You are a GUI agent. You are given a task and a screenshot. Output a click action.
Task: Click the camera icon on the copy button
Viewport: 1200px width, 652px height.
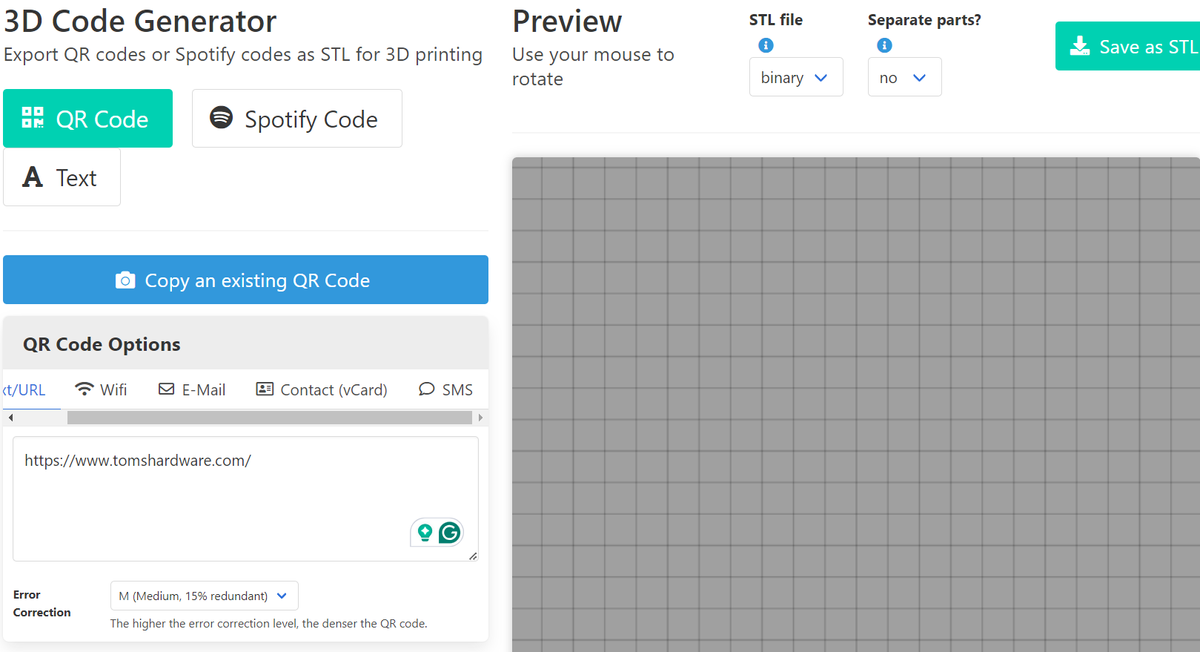[x=124, y=279]
